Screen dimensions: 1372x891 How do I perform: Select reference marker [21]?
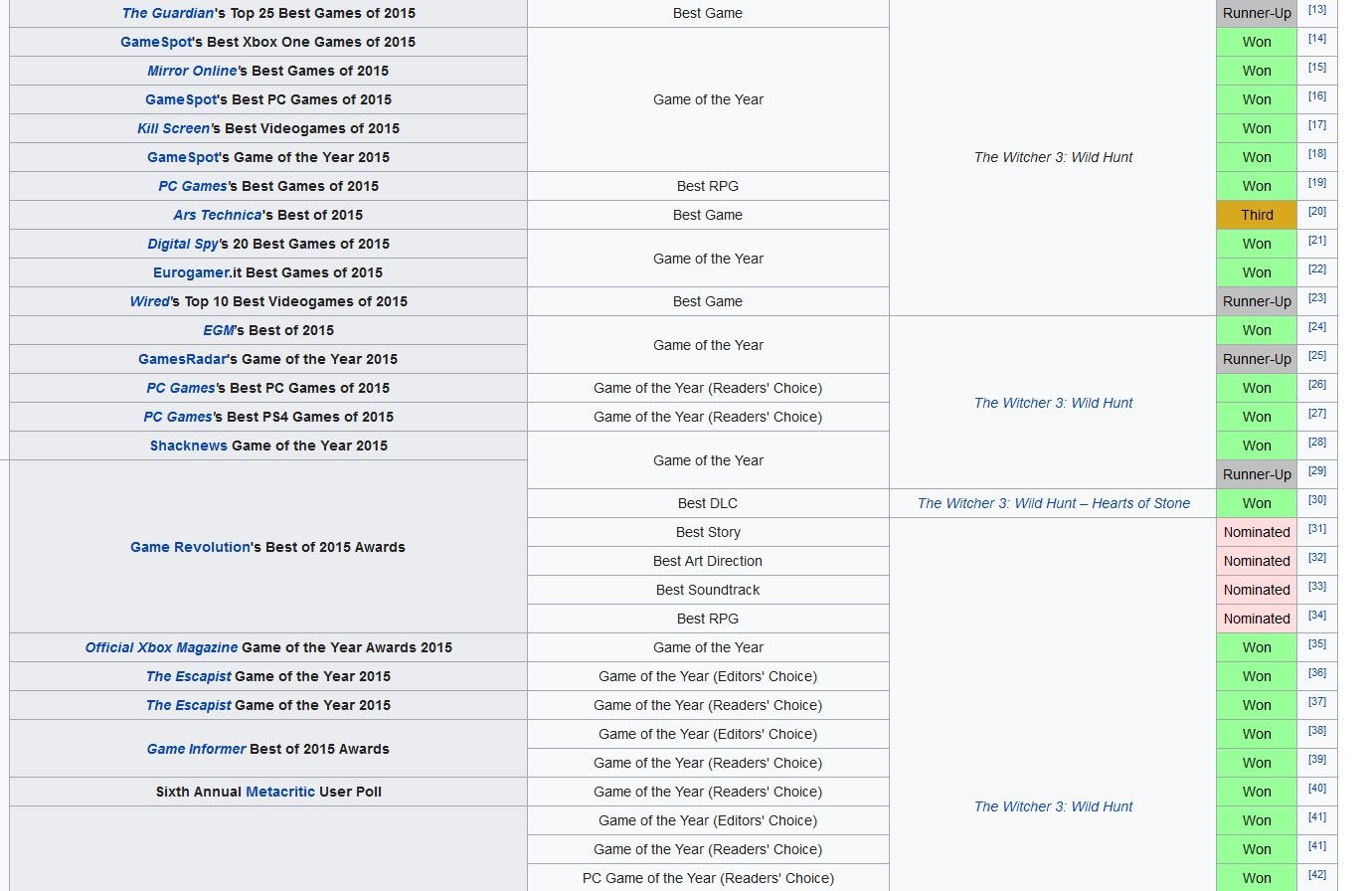coord(1317,241)
